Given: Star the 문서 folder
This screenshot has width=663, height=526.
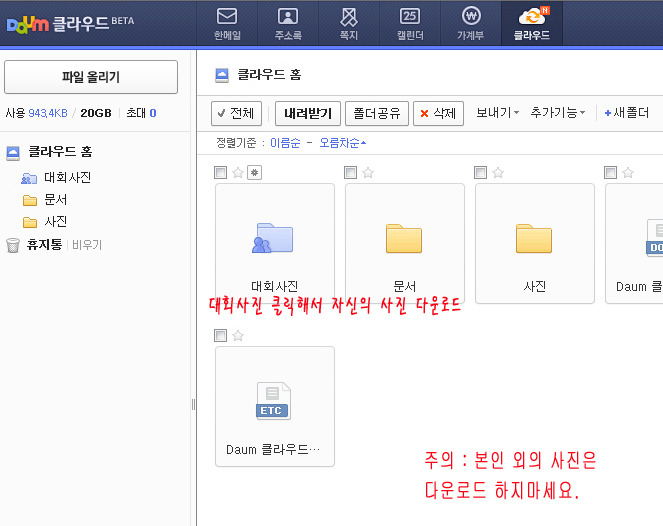Looking at the screenshot, I should coord(368,173).
